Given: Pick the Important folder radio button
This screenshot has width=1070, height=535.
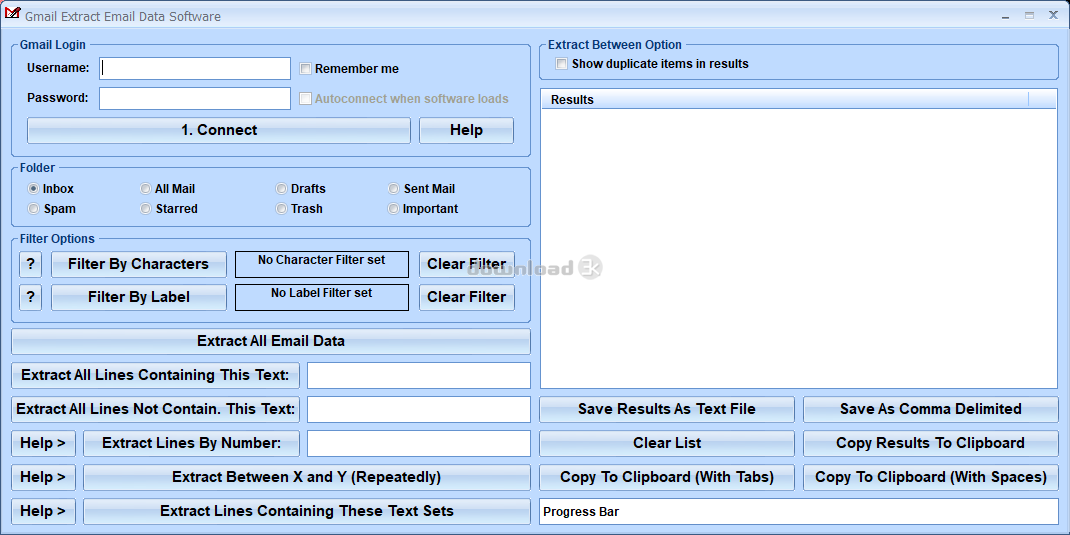Looking at the screenshot, I should pyautogui.click(x=394, y=209).
